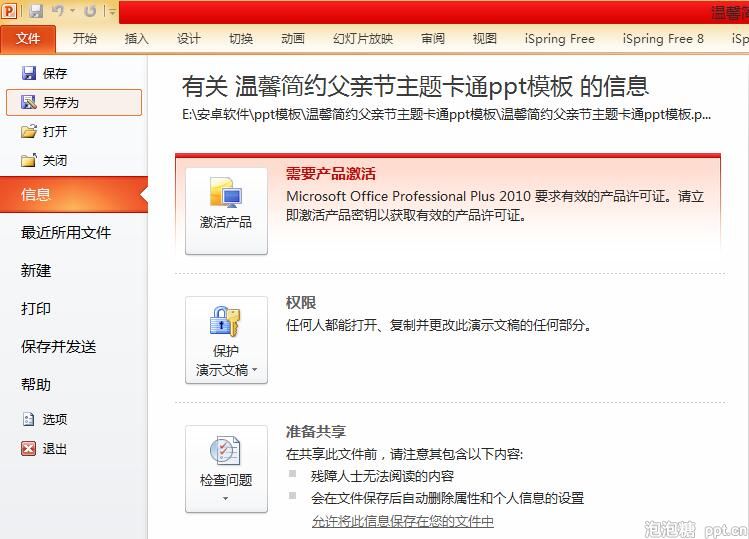Viewport: 749px width, 539px height.
Task: Open the Customize Quick Access Toolbar dropdown
Action: 112,11
